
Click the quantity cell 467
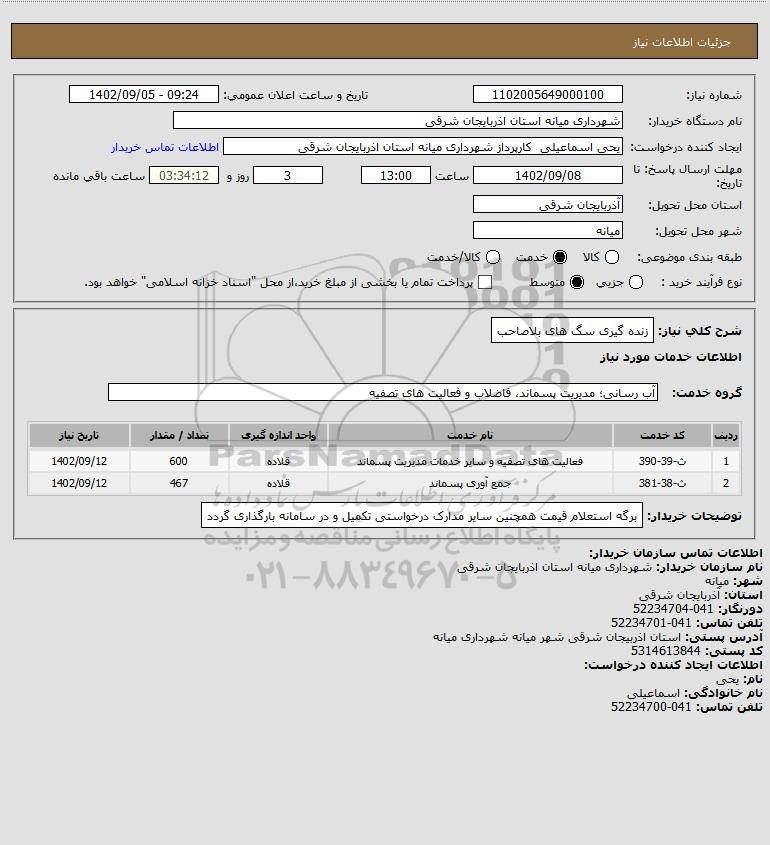tap(179, 483)
